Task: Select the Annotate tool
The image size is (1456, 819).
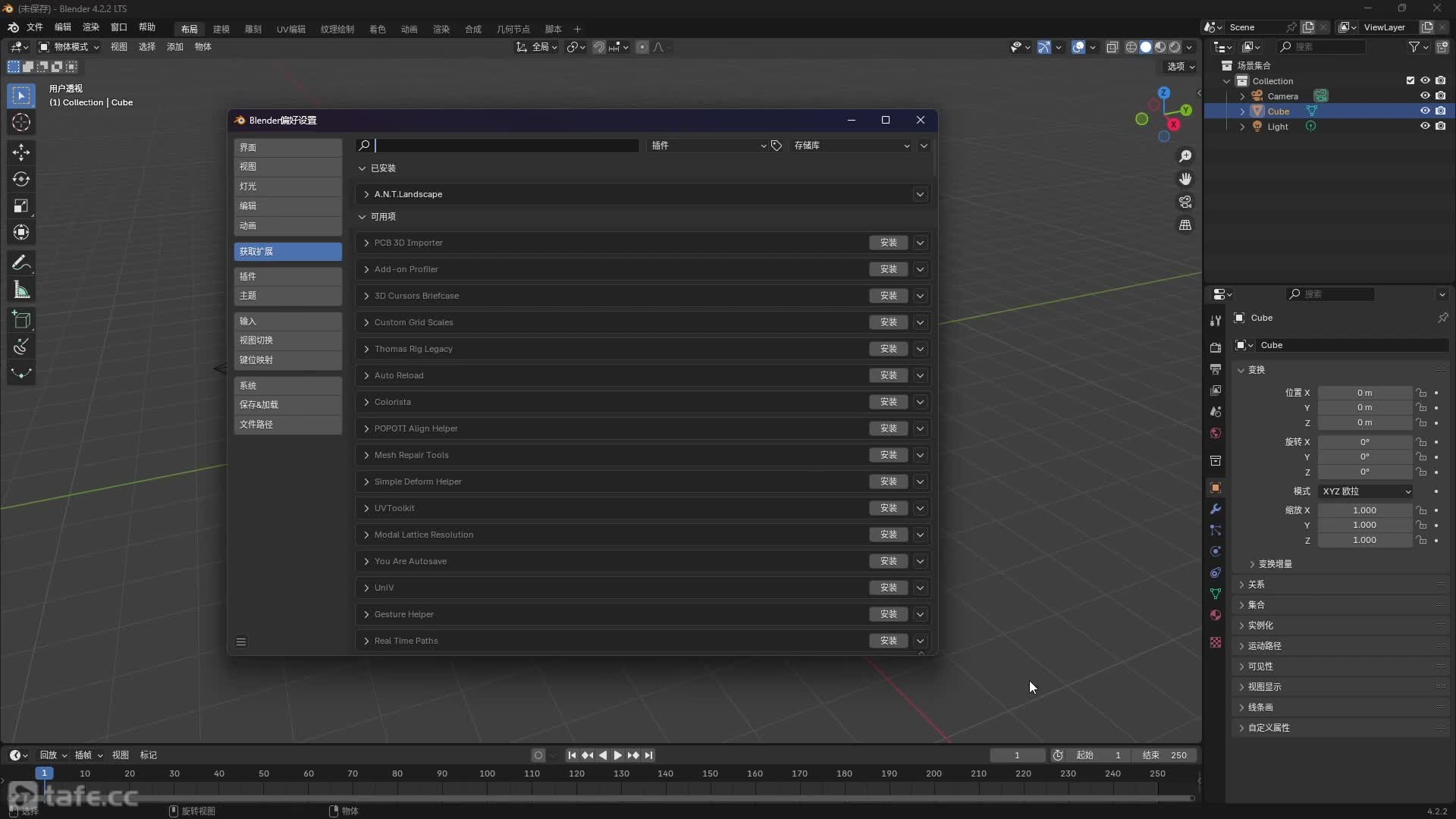Action: (21, 263)
